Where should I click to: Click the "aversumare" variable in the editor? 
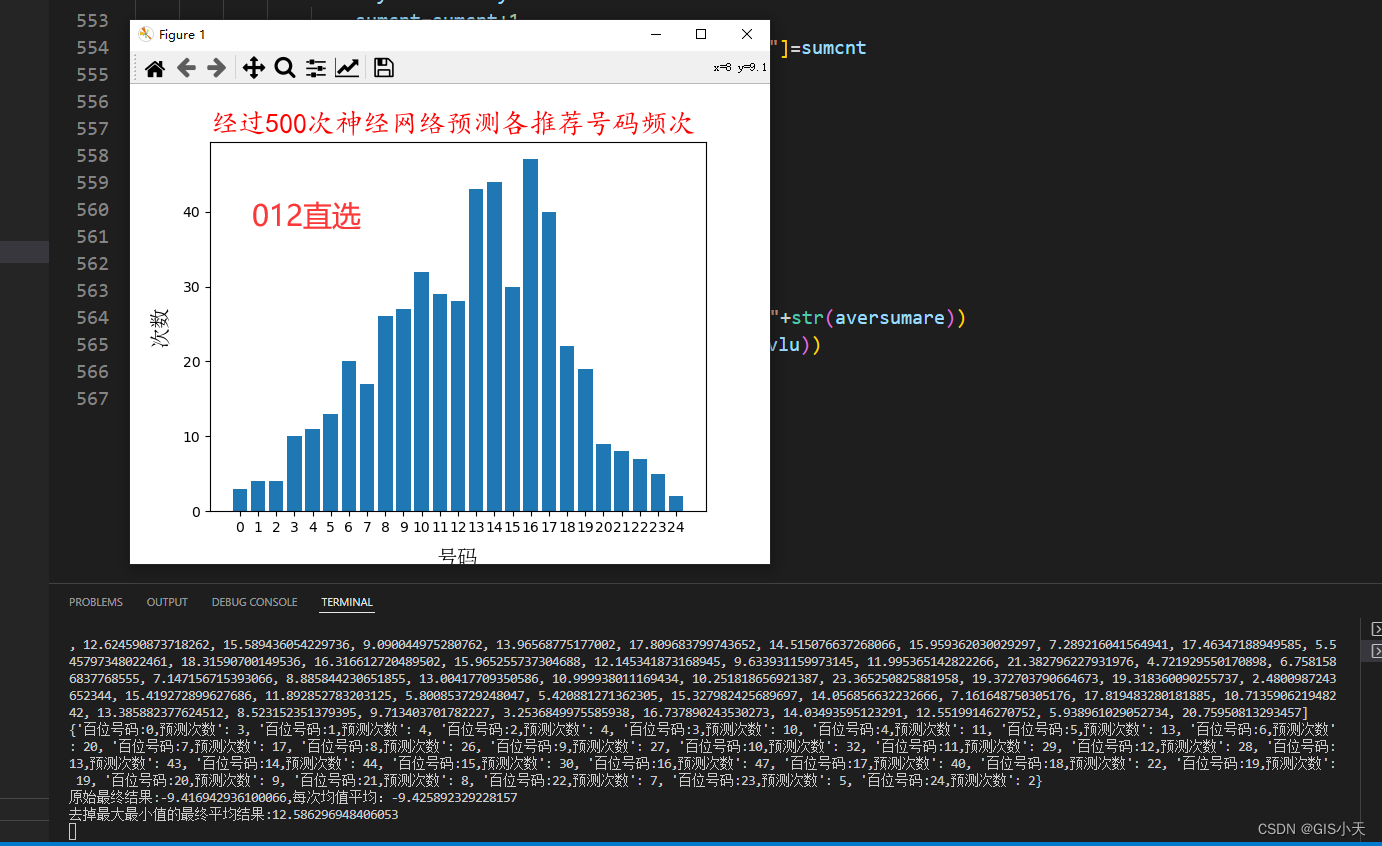890,318
